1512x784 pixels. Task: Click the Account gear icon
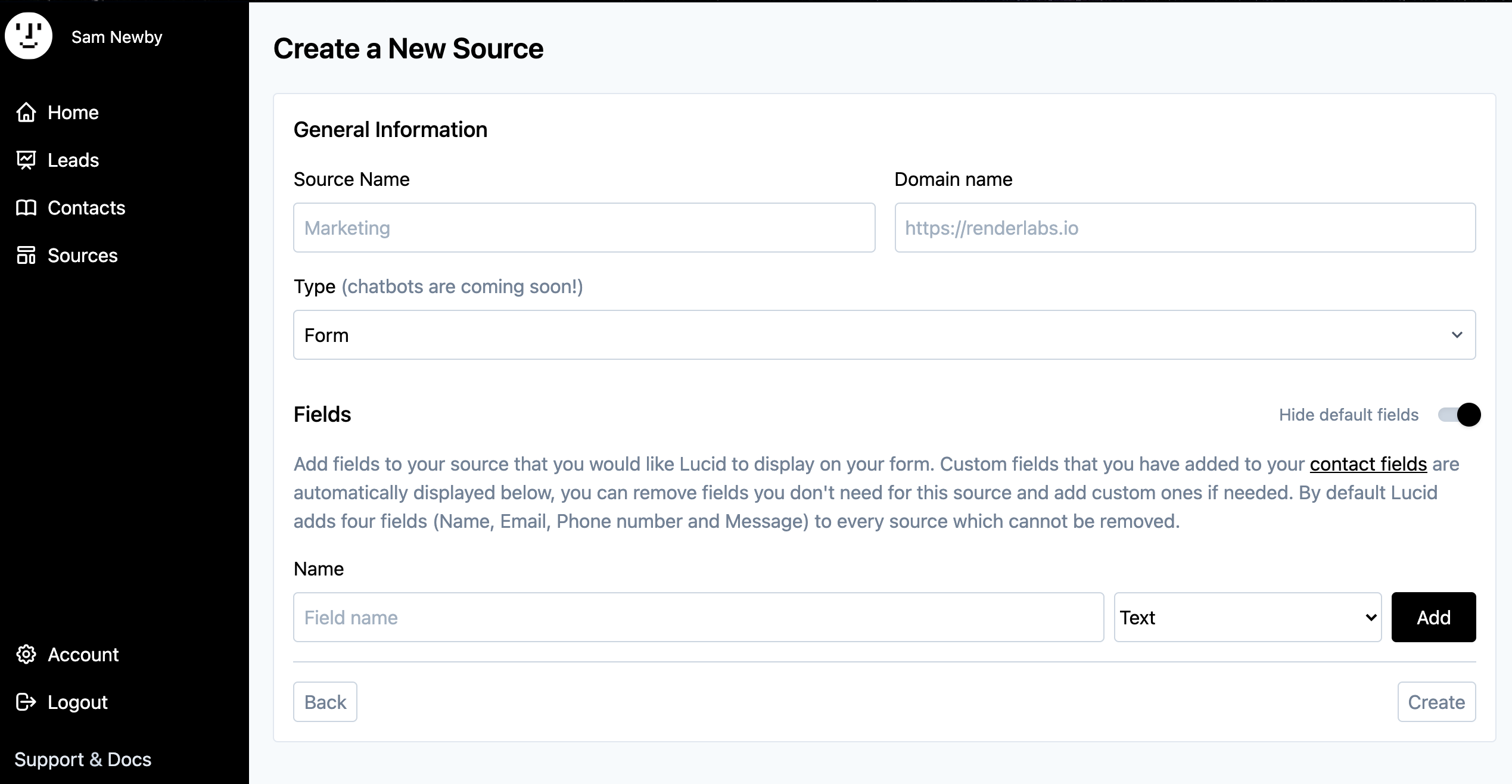(x=26, y=654)
